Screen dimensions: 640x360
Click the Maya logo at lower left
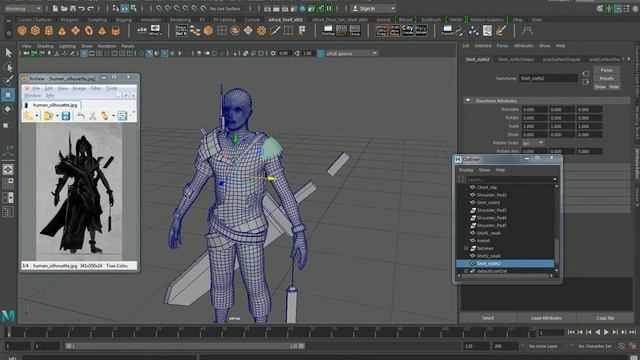point(8,315)
